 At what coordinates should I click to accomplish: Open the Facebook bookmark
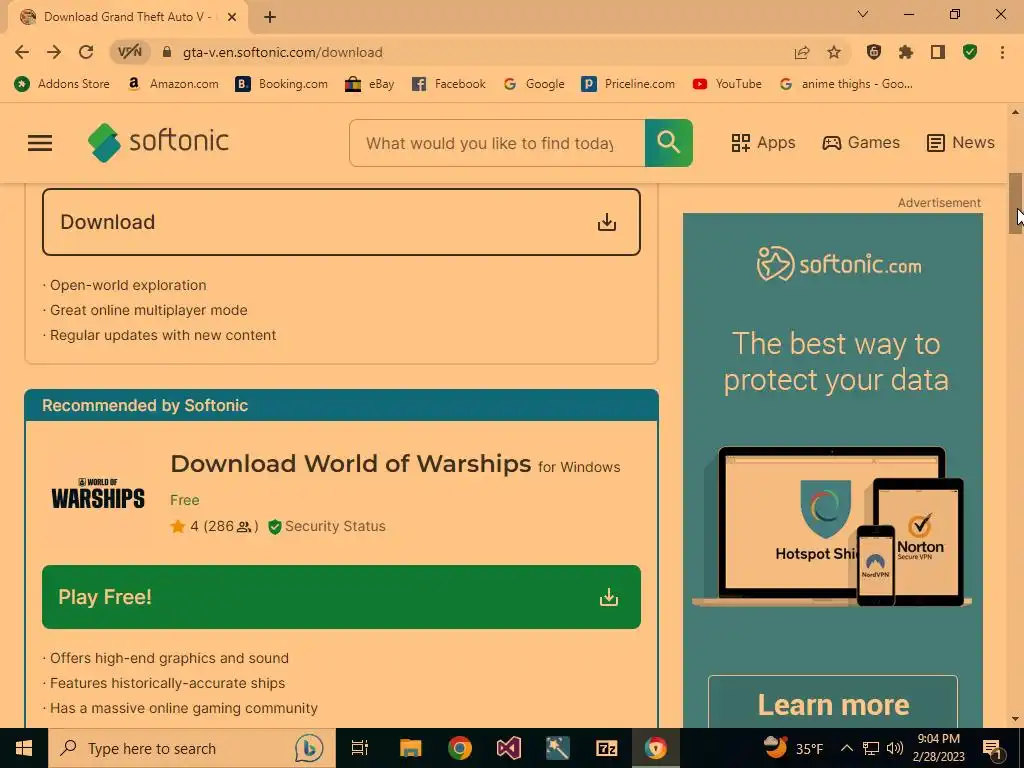tap(449, 84)
